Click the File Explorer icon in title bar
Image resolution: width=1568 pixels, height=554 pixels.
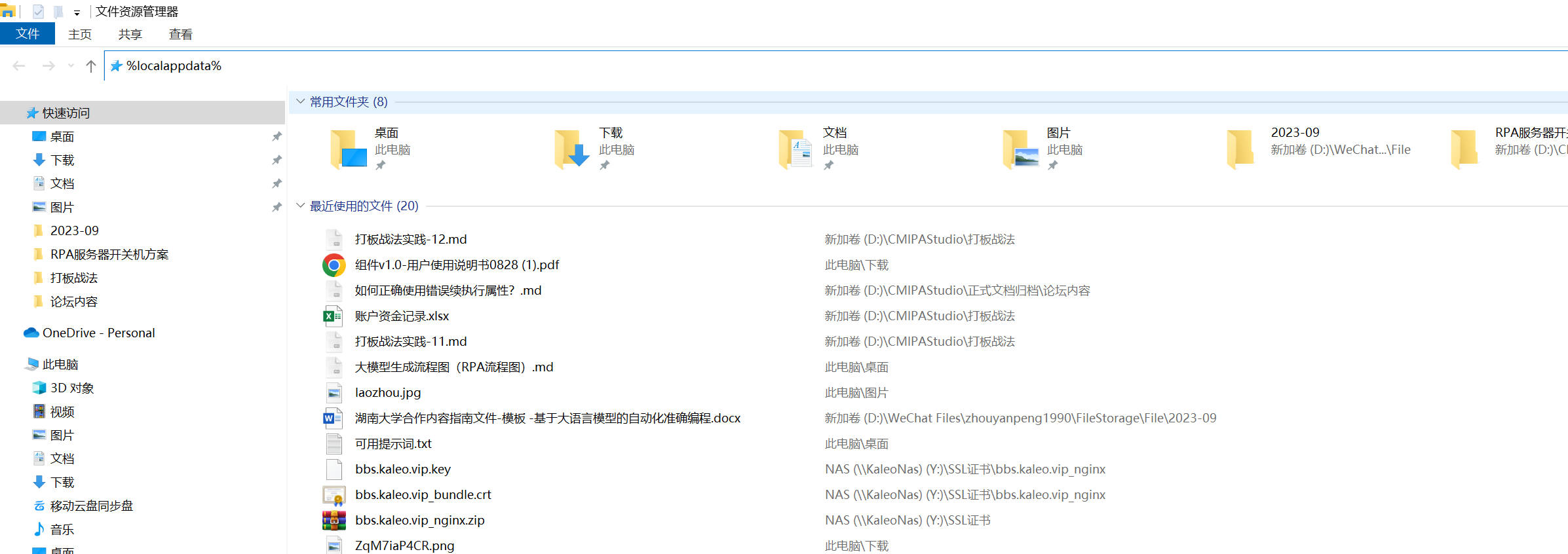tap(7, 10)
